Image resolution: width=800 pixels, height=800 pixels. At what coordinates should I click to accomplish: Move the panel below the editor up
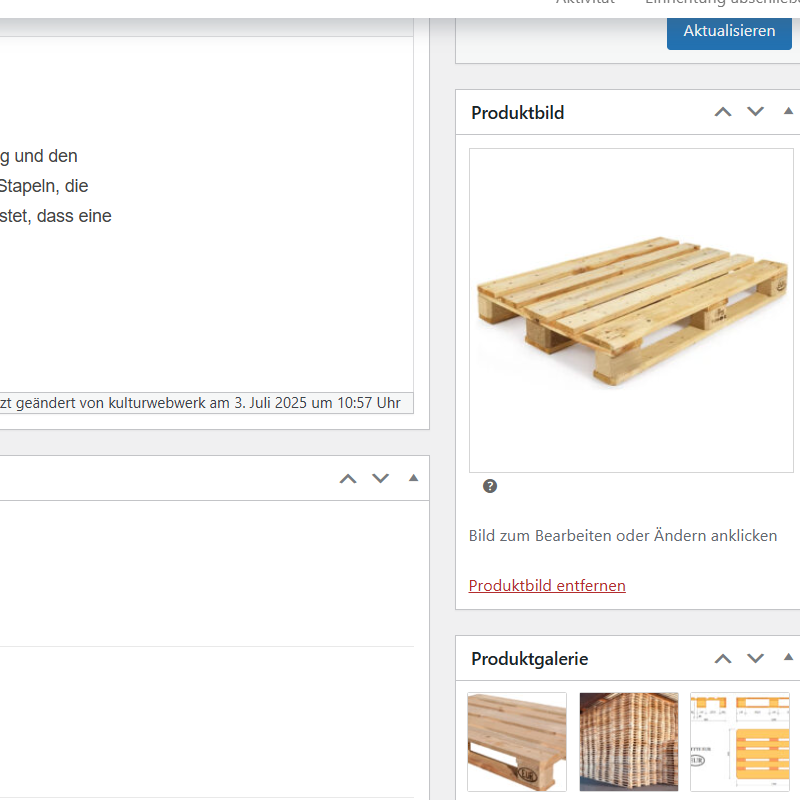click(x=348, y=479)
